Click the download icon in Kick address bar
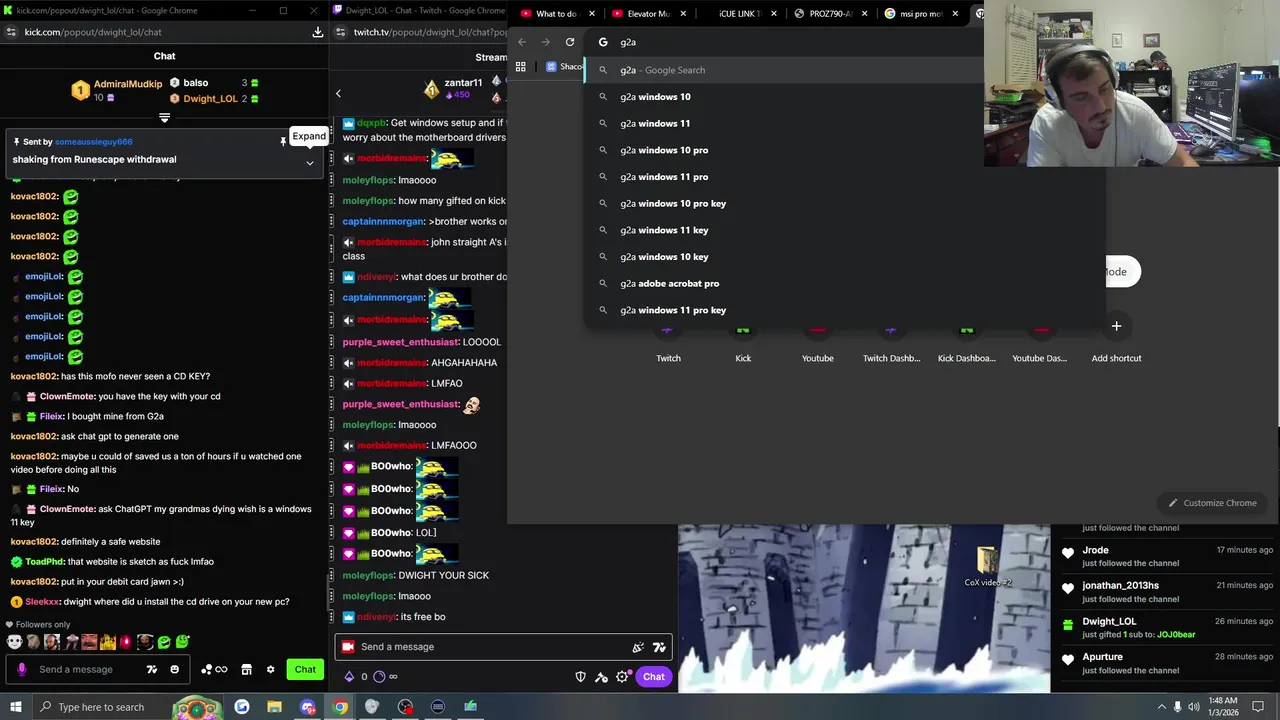Screen dimensions: 1280x720 318,32
